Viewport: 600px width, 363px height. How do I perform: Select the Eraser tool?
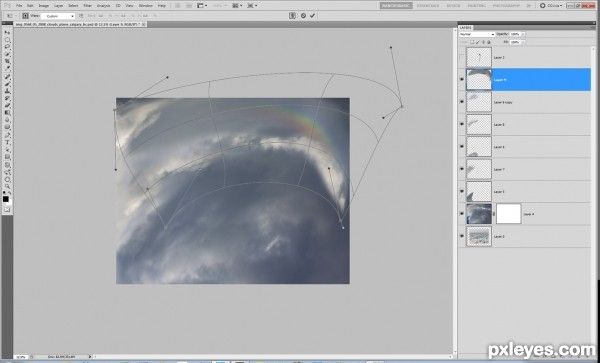click(7, 105)
